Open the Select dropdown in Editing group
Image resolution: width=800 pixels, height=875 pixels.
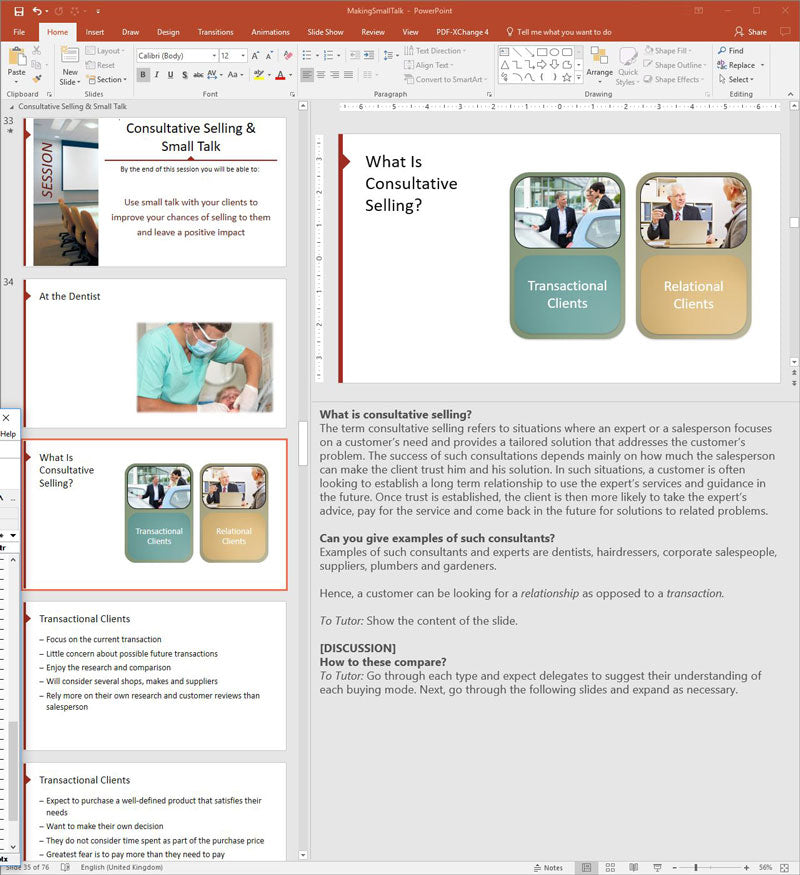pyautogui.click(x=736, y=80)
